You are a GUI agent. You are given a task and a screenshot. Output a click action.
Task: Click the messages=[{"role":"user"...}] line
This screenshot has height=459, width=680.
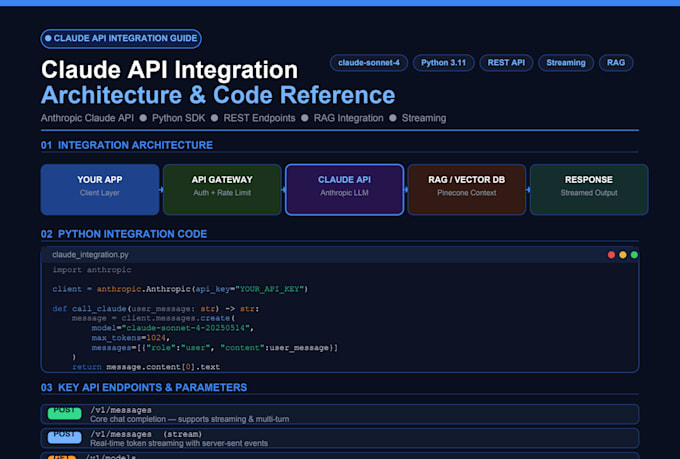click(x=214, y=348)
